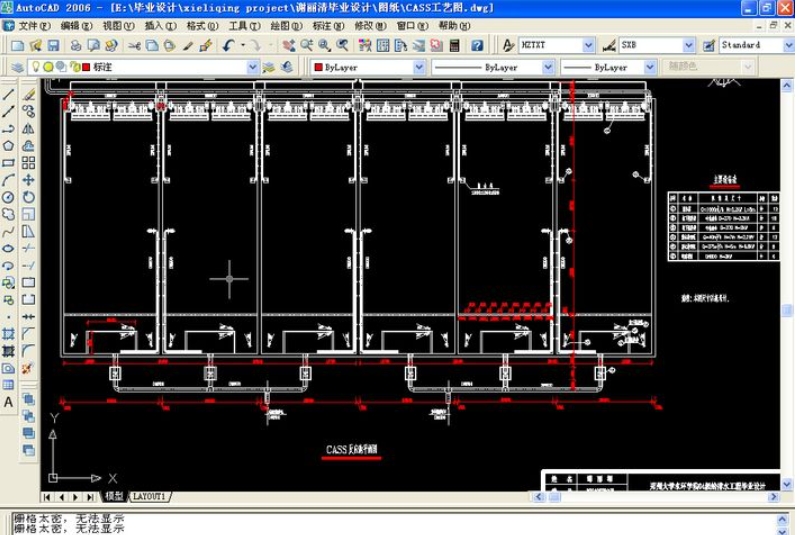
Task: Switch to the LAYOUT1 tab
Action: tap(149, 496)
